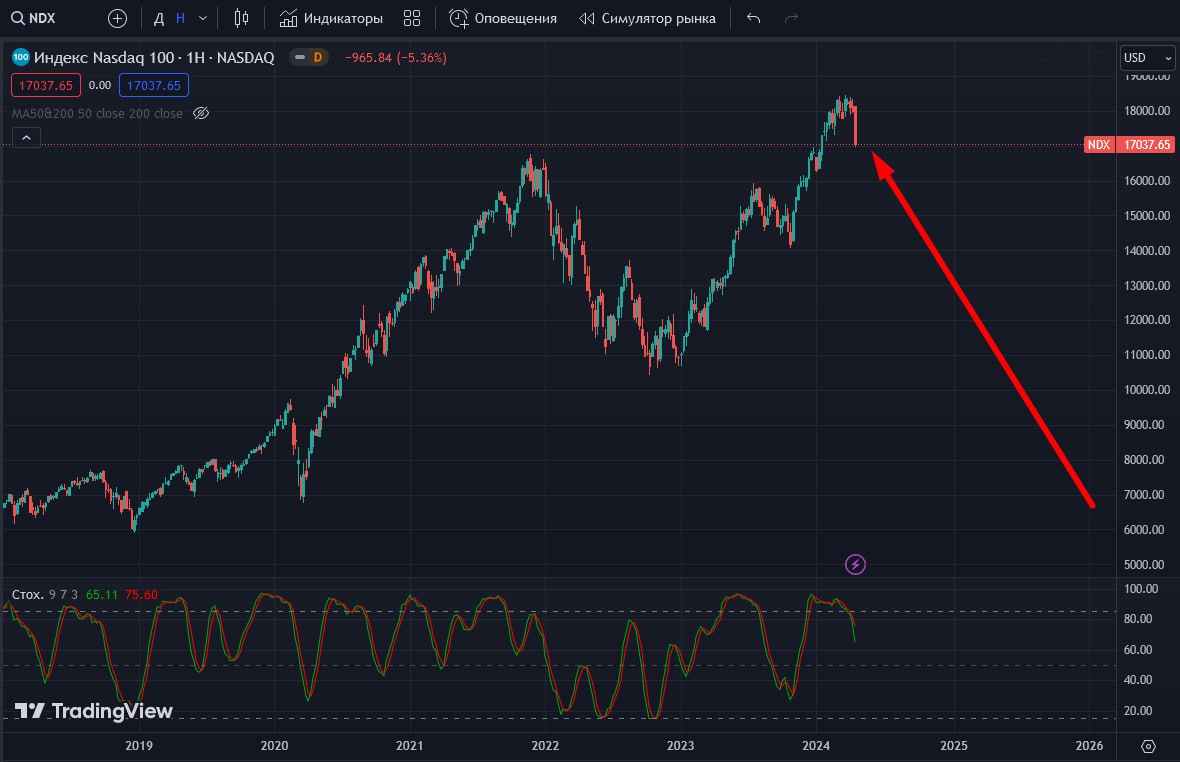Screen dimensions: 1180x762
Task: Click the 2020 time axis label
Action: (274, 745)
